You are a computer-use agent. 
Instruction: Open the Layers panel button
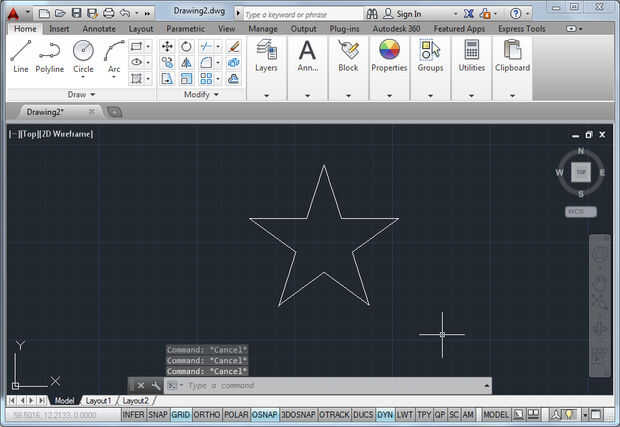[x=266, y=55]
